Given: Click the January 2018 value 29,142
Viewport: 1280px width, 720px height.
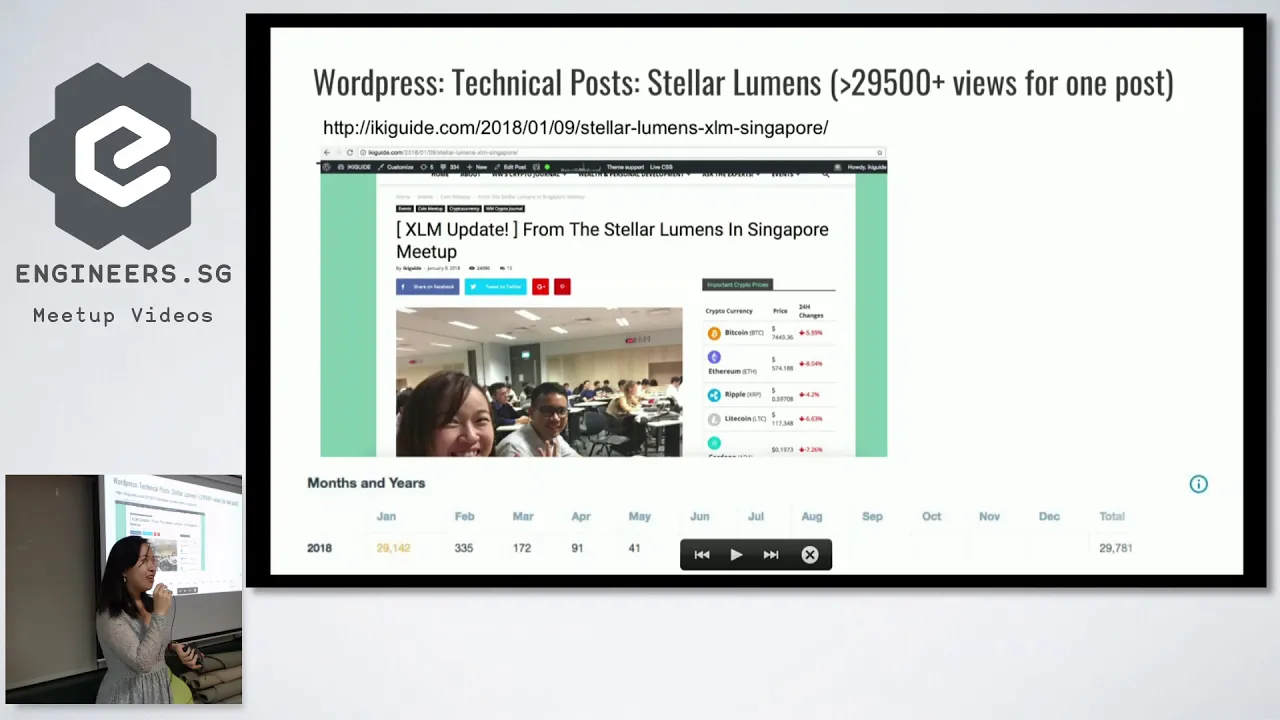Looking at the screenshot, I should pos(393,548).
